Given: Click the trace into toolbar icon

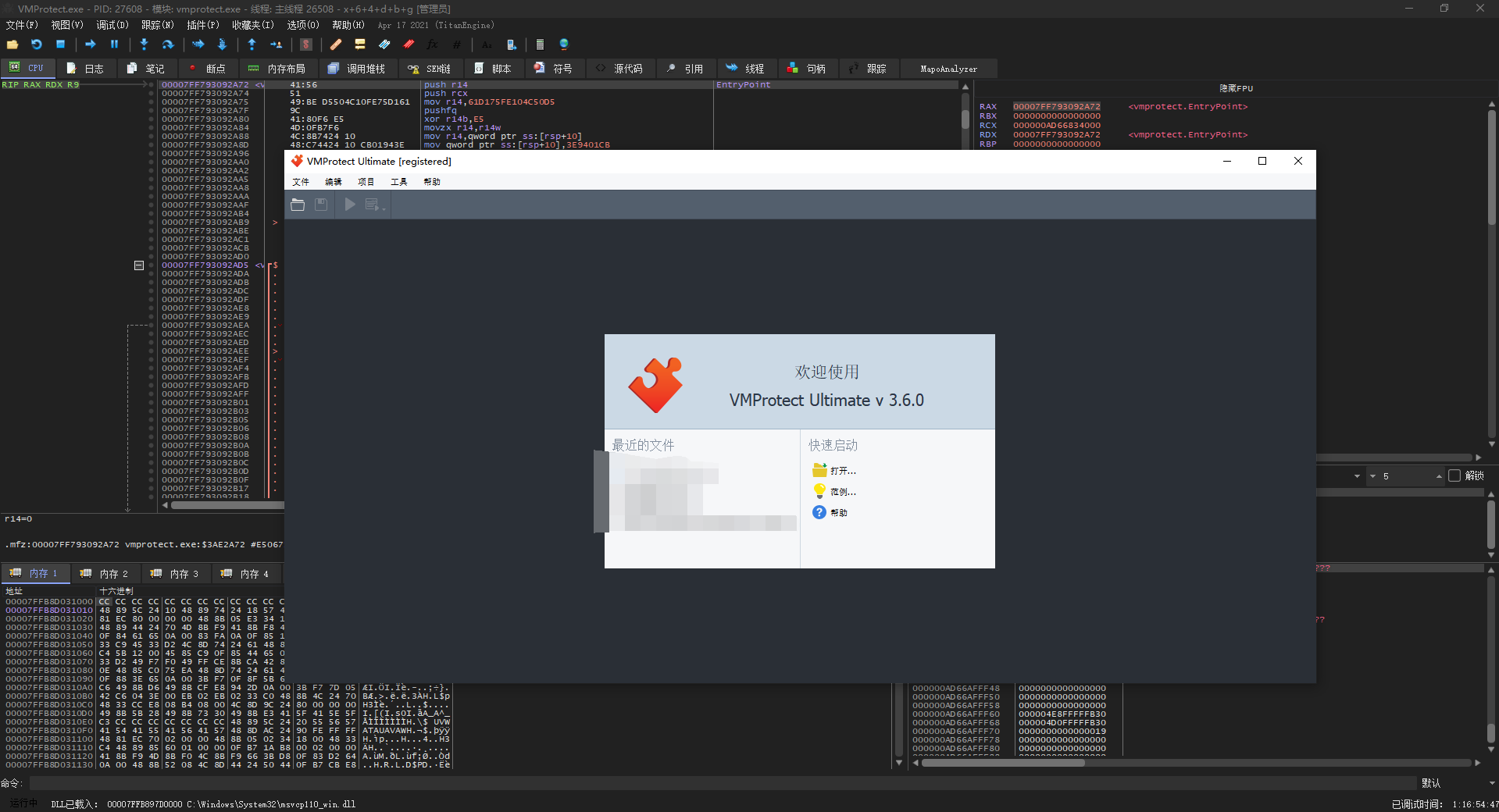Looking at the screenshot, I should (x=198, y=45).
